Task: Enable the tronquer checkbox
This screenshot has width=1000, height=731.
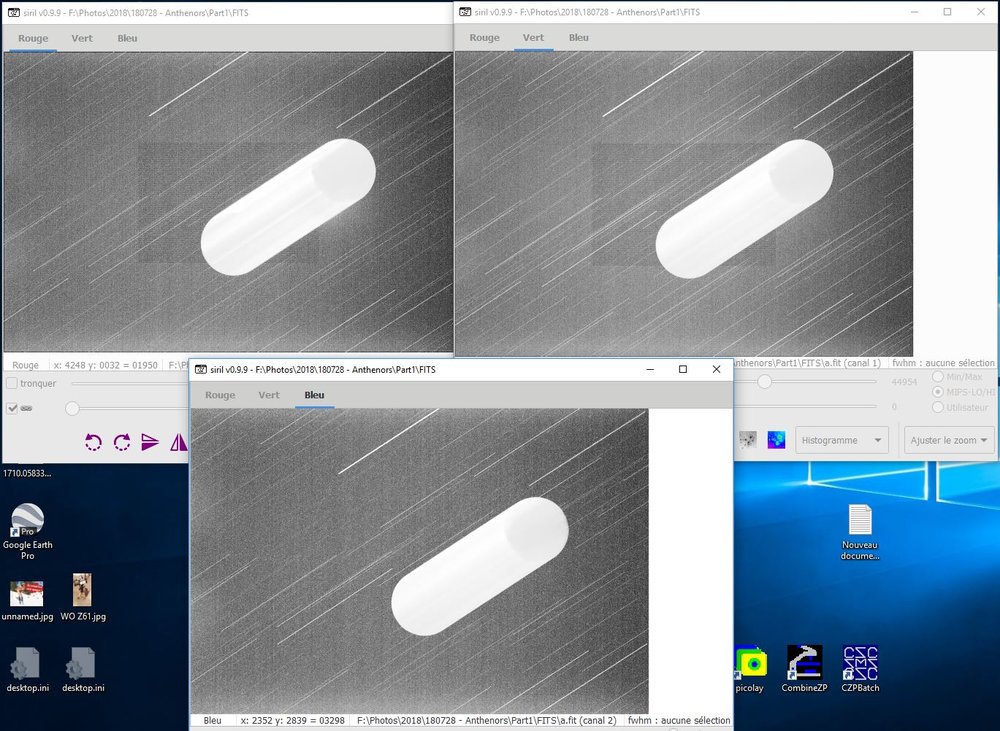Action: coord(12,383)
